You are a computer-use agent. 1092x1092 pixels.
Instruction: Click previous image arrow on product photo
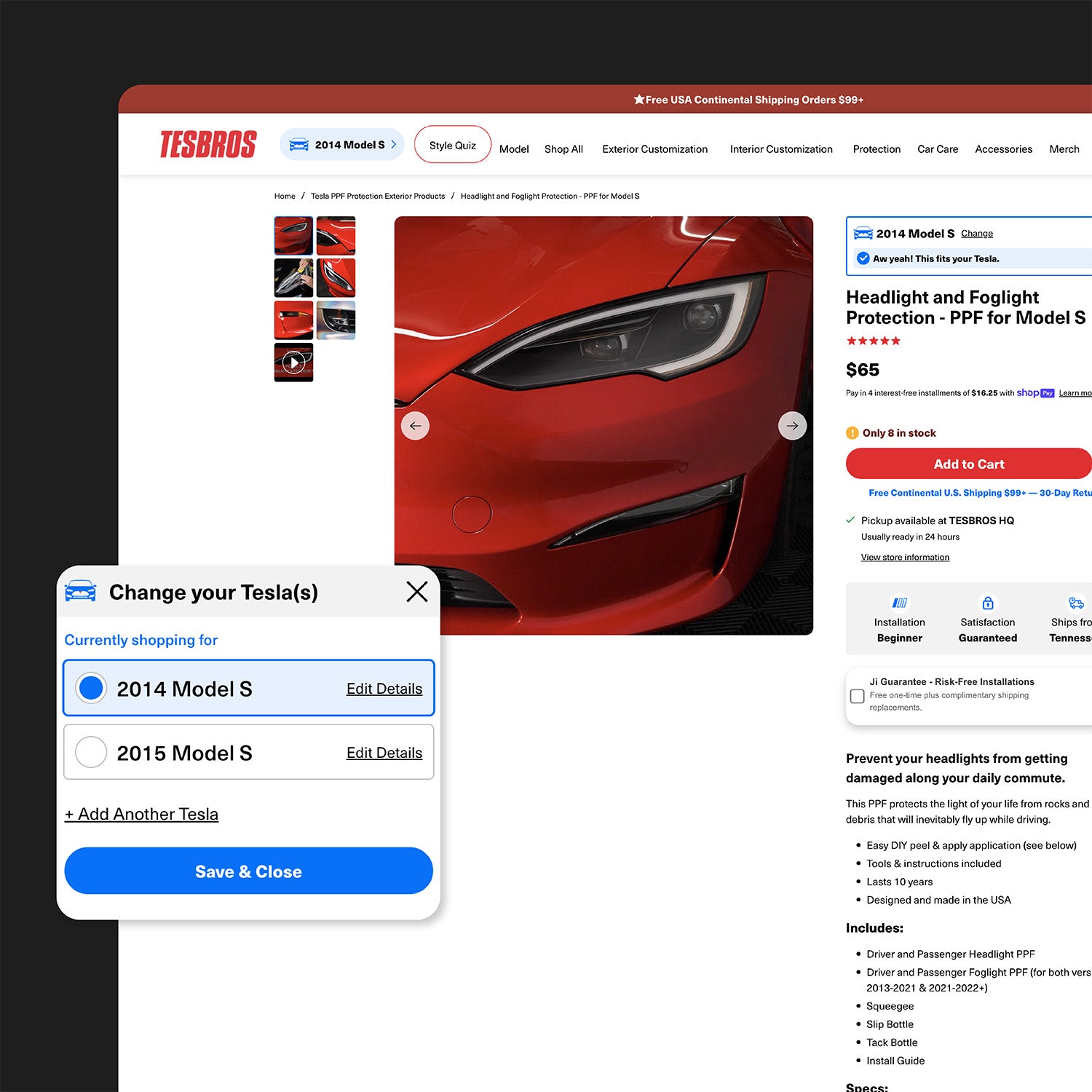pos(415,426)
